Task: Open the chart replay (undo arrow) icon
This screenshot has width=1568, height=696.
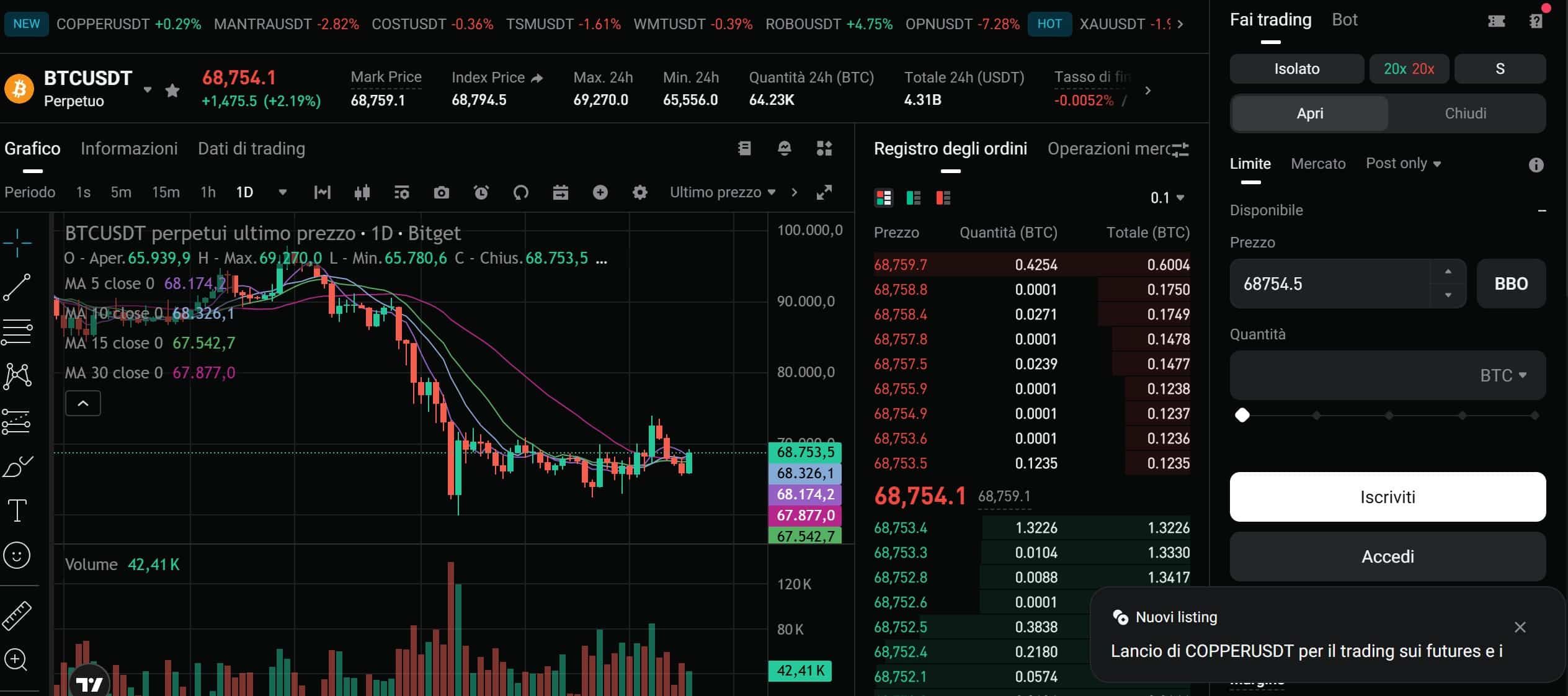Action: pyautogui.click(x=522, y=192)
